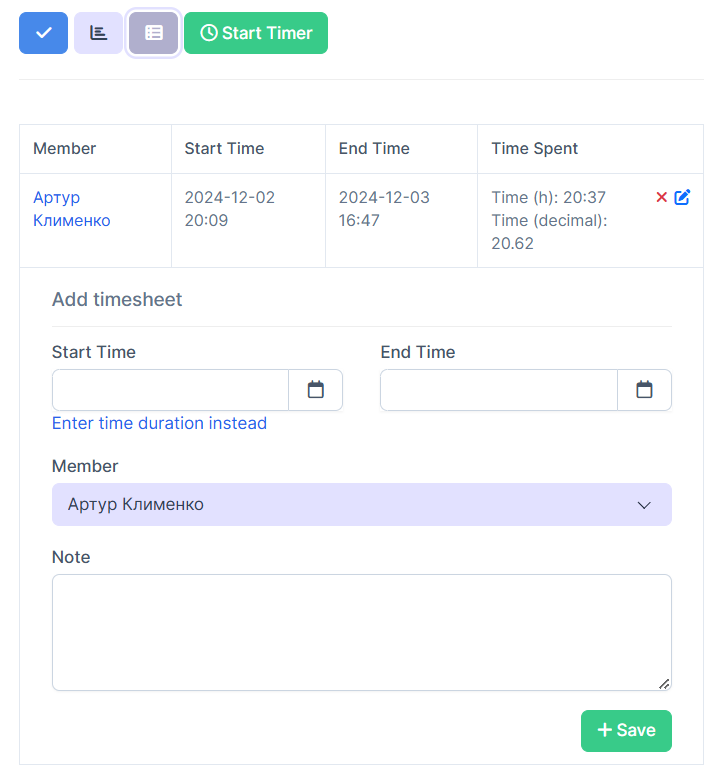The width and height of the screenshot is (723, 772).
Task: Expand the Member dropdown
Action: (x=361, y=505)
